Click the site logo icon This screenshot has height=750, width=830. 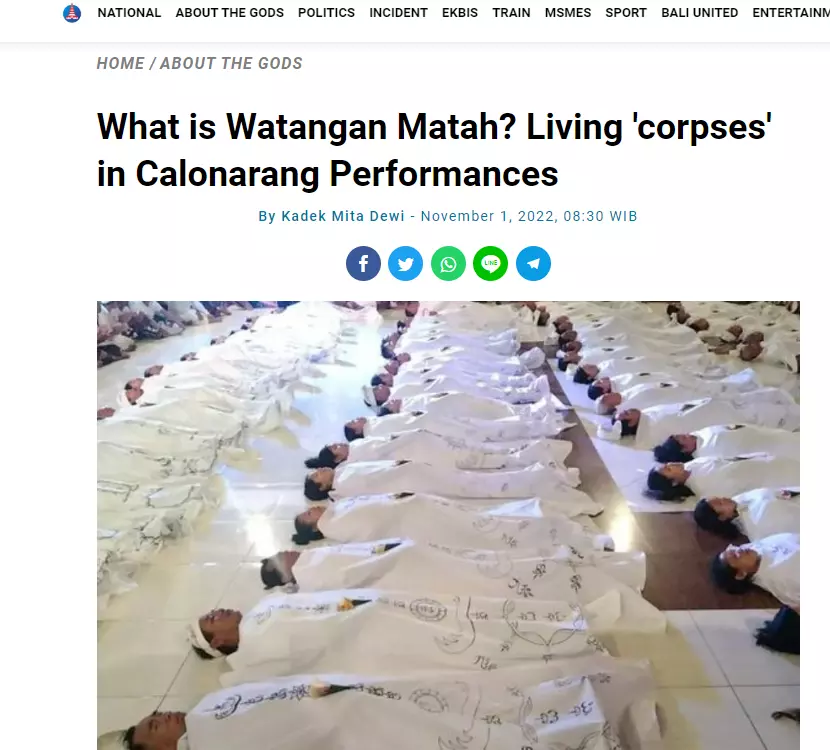72,13
